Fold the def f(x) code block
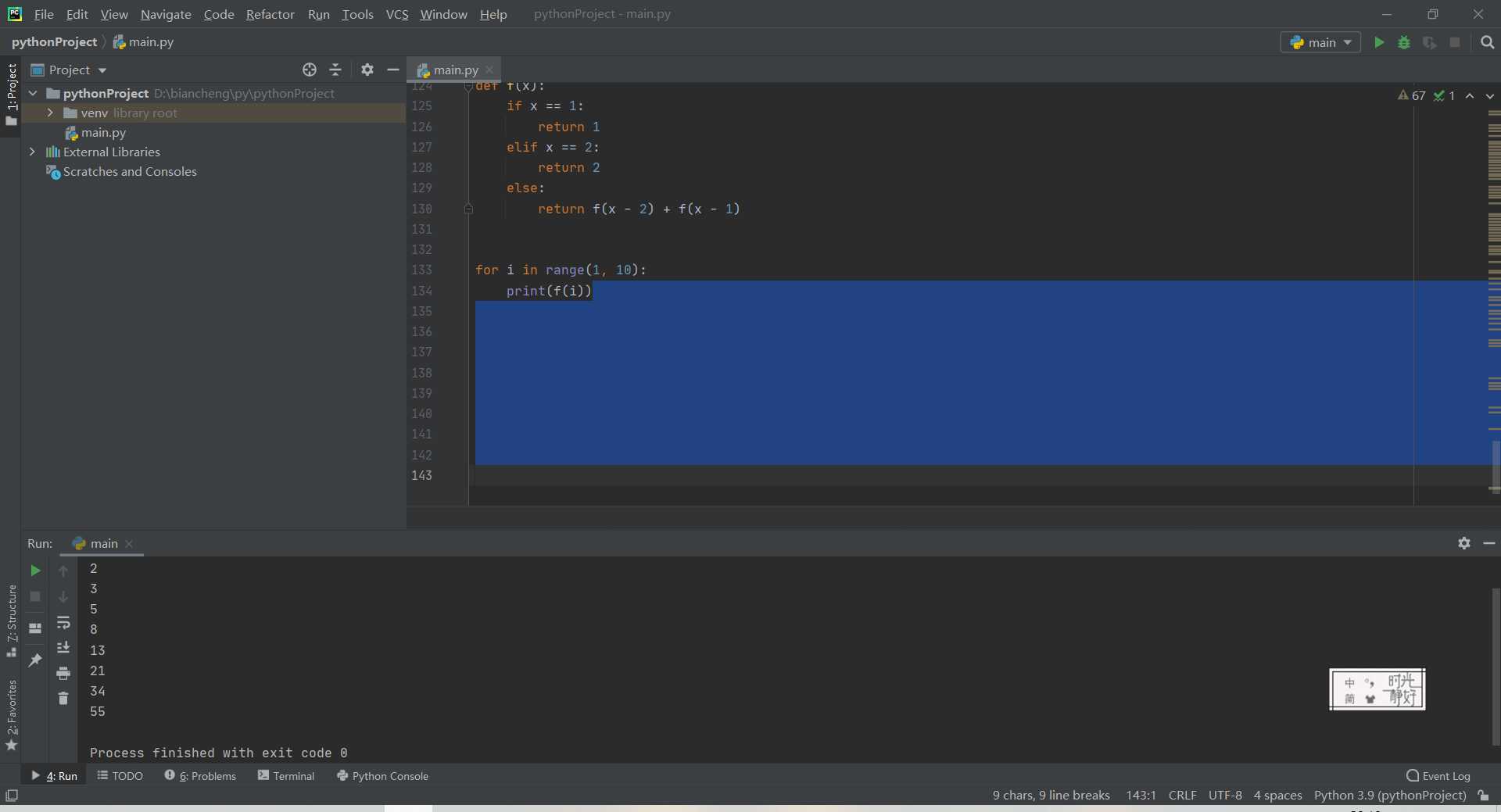1501x812 pixels. click(468, 86)
